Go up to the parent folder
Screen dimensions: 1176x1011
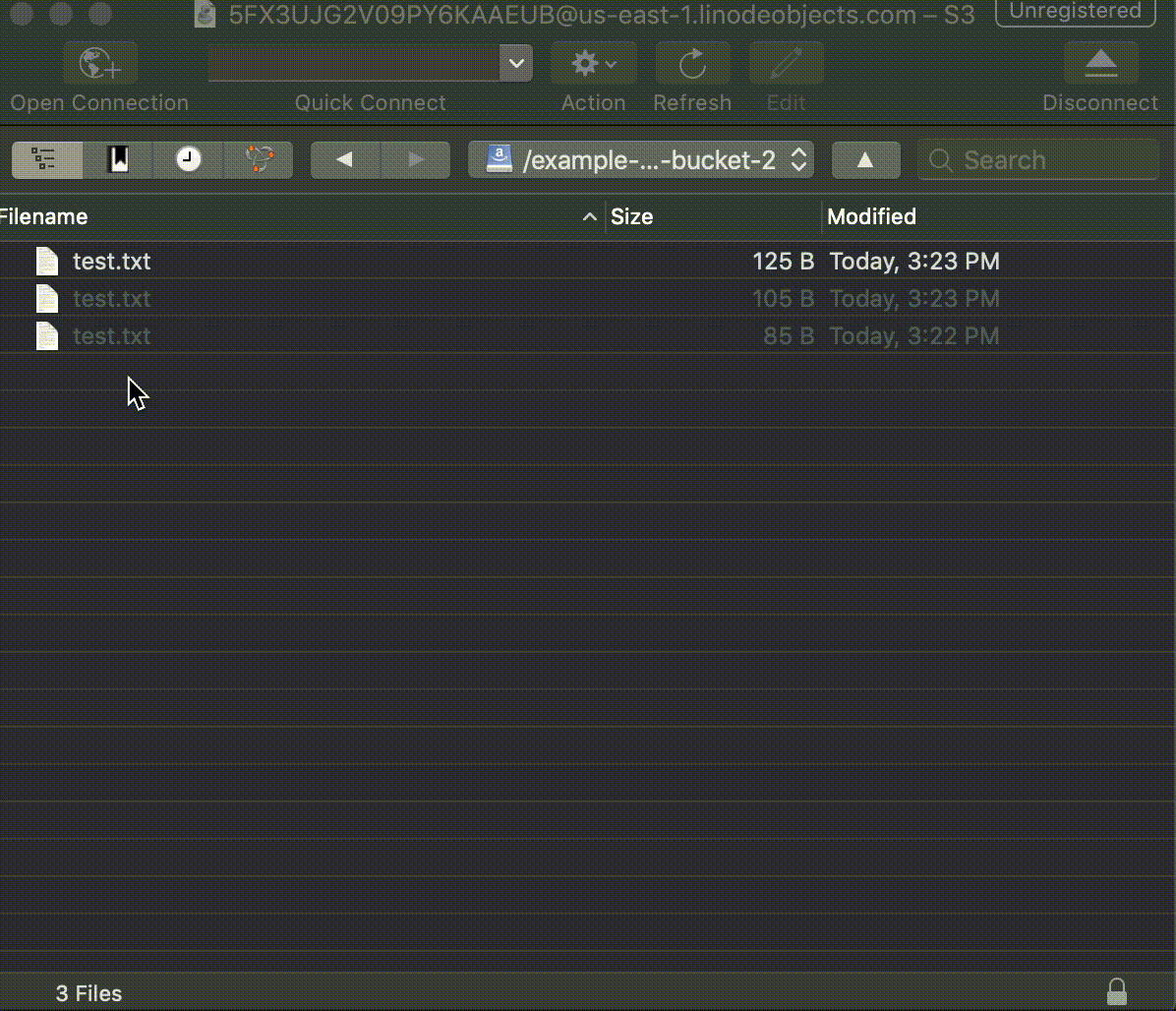tap(865, 159)
